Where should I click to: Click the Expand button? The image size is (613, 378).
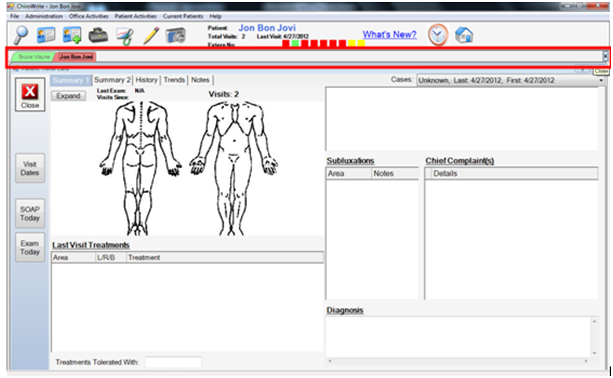(68, 96)
